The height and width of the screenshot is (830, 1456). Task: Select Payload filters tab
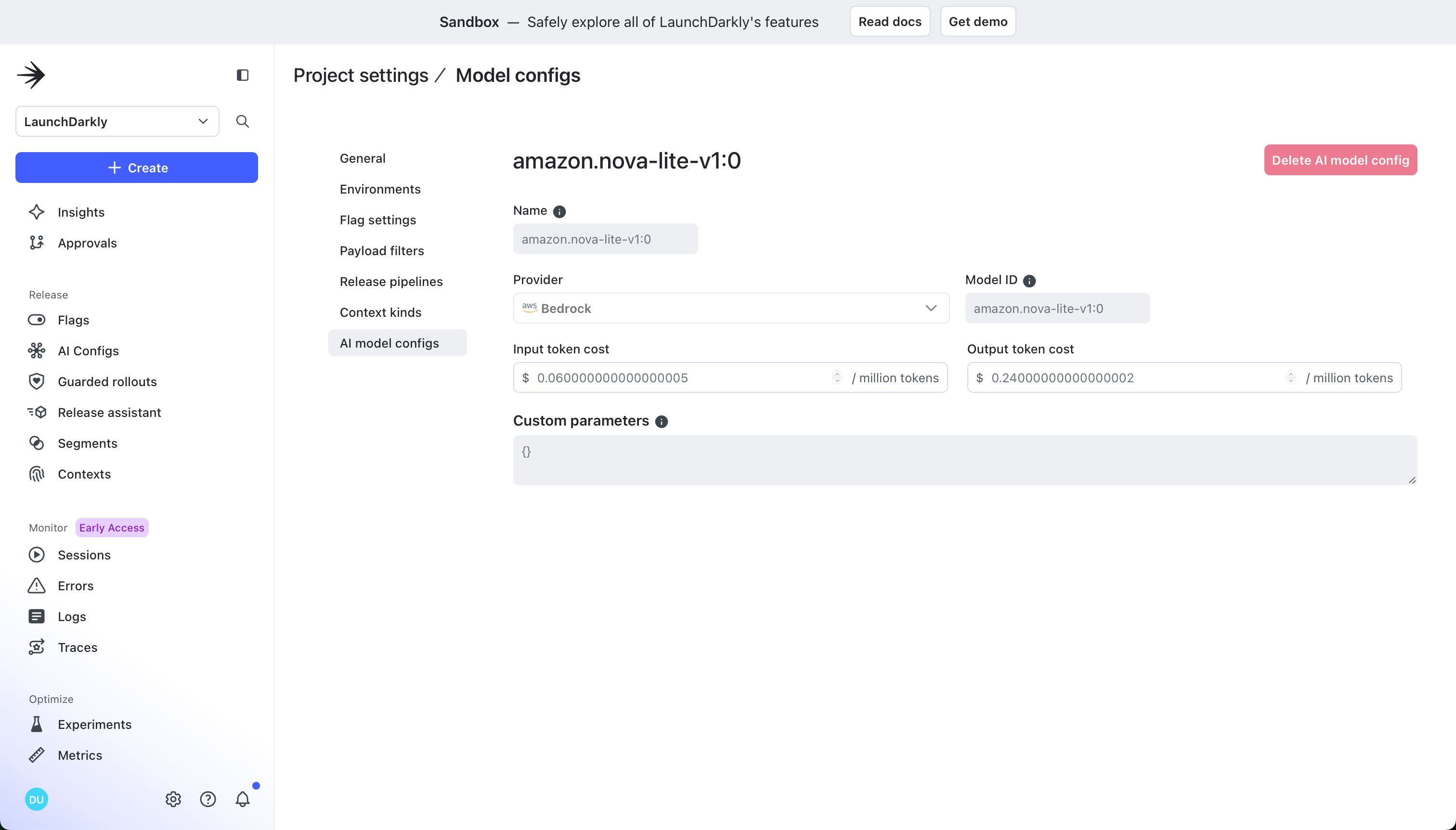[x=382, y=250]
